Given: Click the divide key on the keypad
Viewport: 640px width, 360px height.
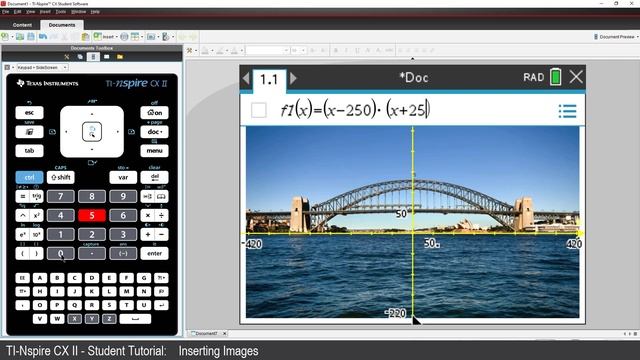Looking at the screenshot, I should coord(161,215).
